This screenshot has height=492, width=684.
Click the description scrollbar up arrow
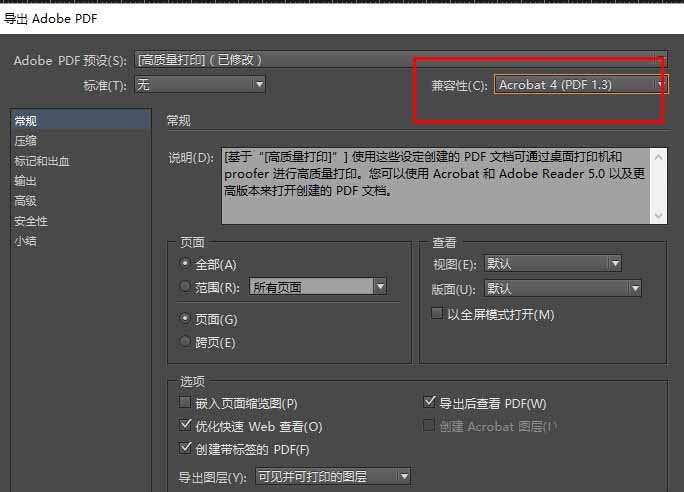pos(658,157)
